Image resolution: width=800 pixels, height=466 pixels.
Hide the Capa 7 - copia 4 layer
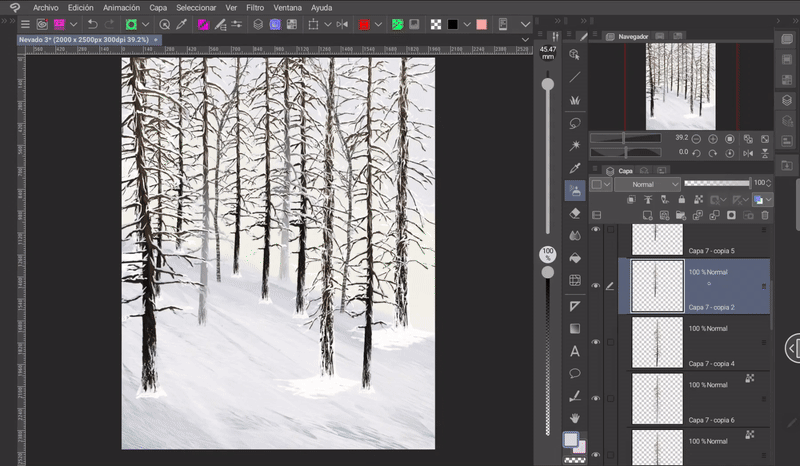coord(596,342)
